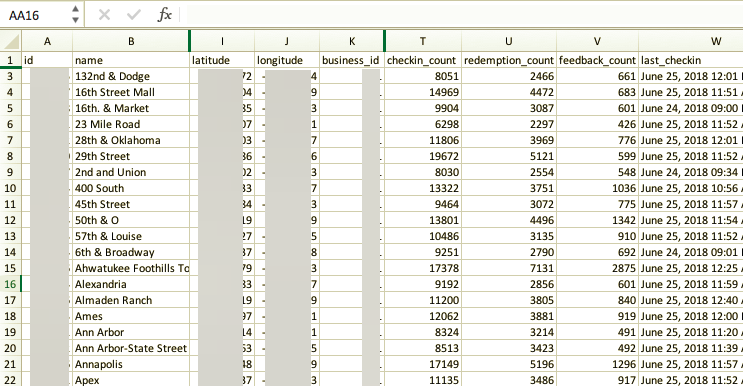
Task: Select the '2nd and Union' cell
Action: (131, 172)
